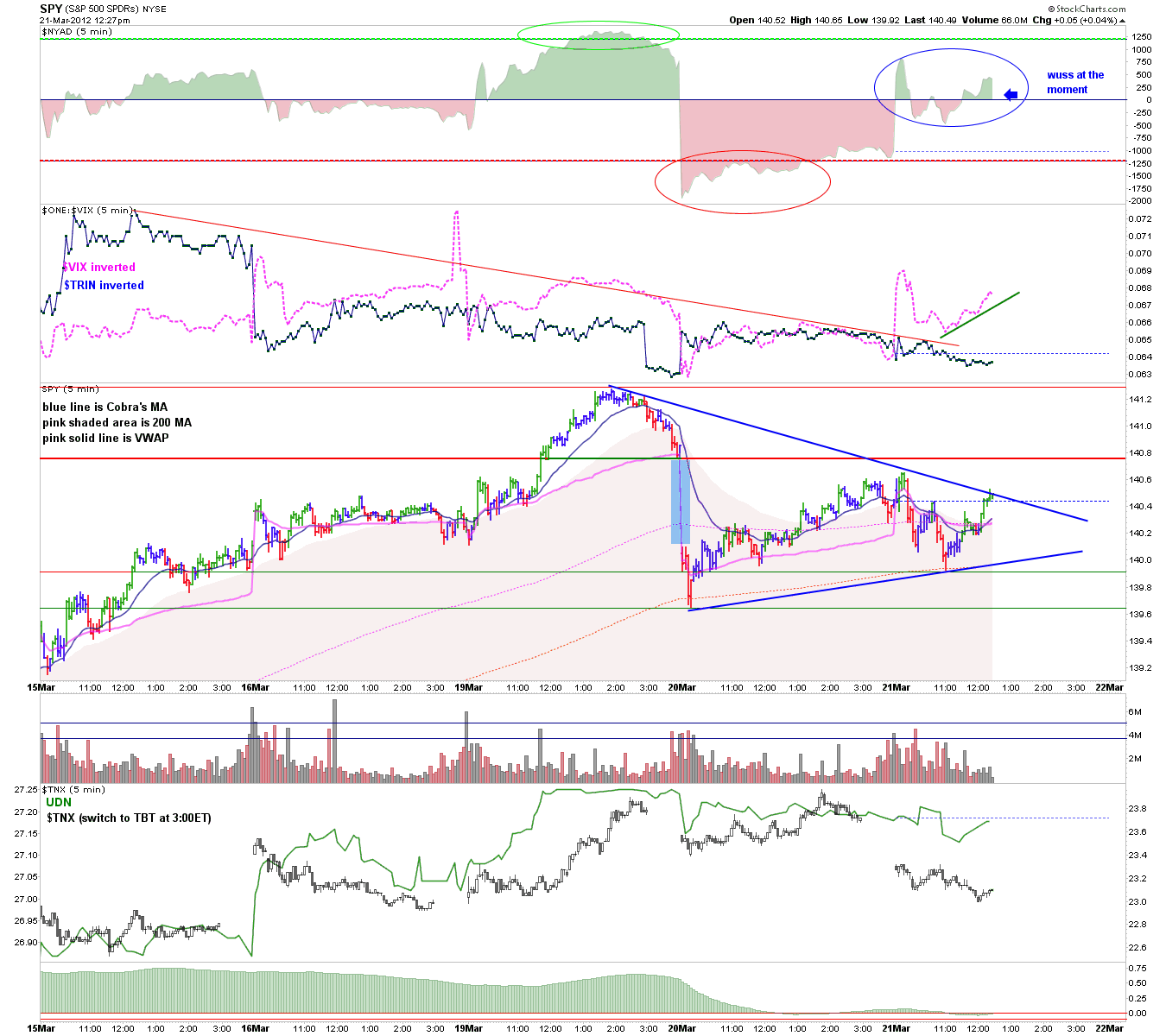Click the 0.75 value on the bottom indicator axis
Viewport: 1166px width, 1036px height.
click(1137, 969)
